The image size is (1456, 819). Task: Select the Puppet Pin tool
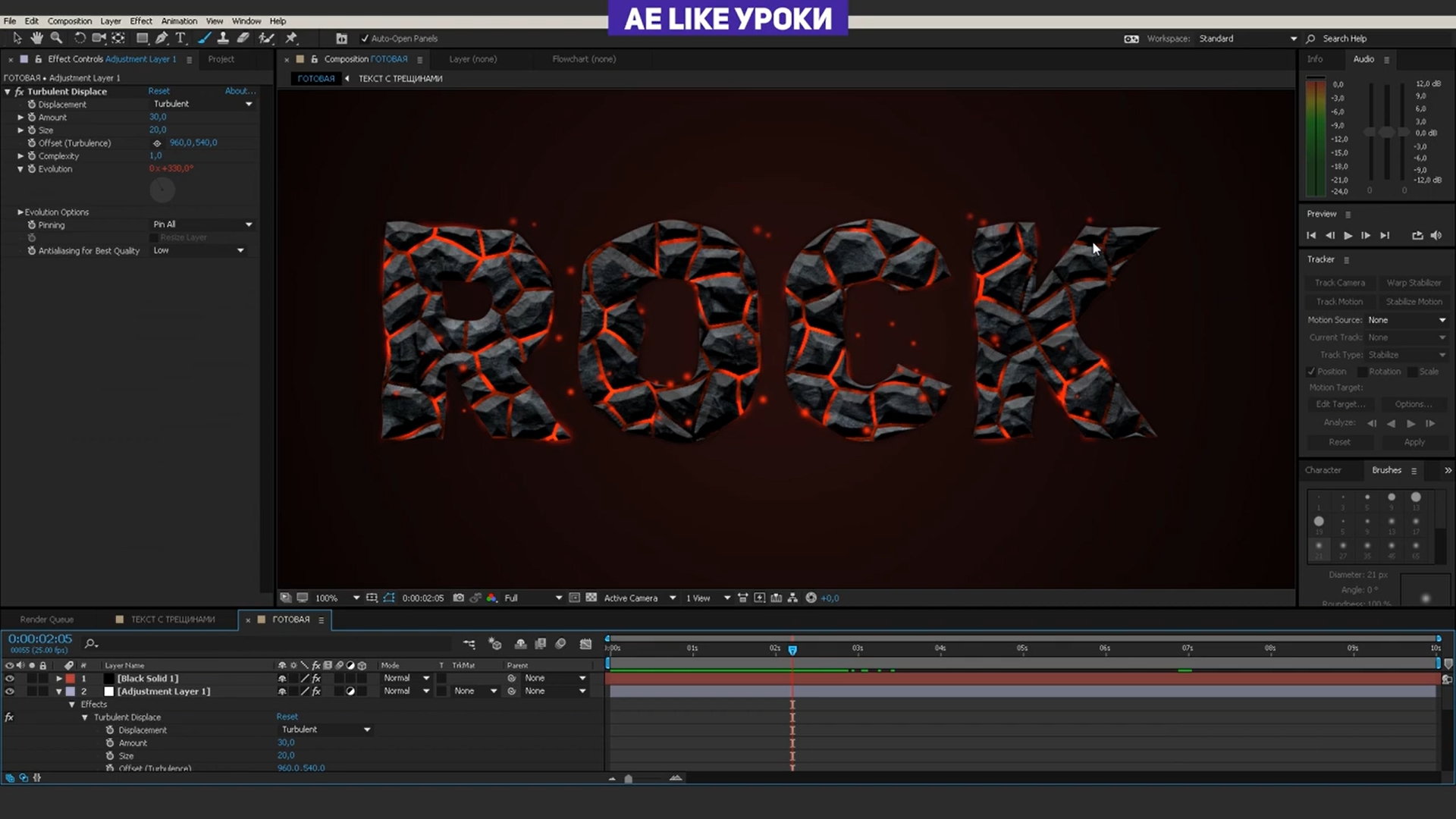(291, 38)
